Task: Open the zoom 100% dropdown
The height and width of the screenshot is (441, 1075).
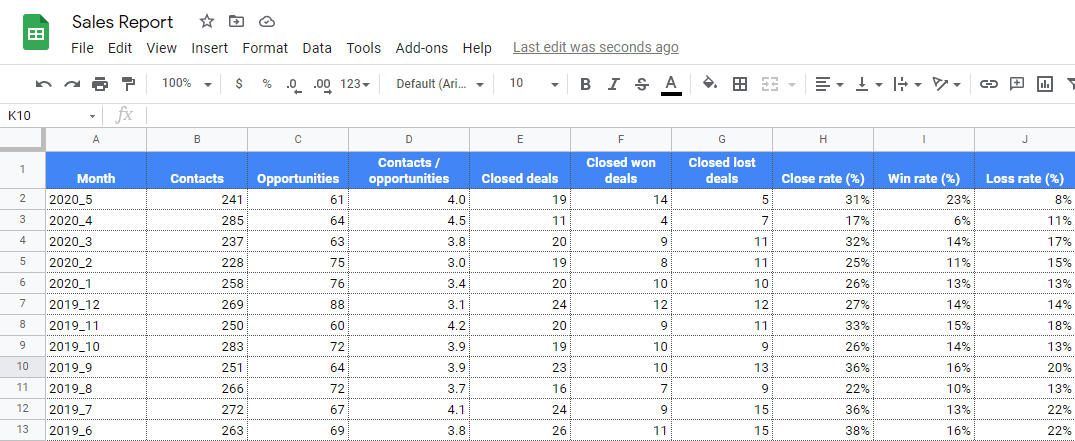Action: pyautogui.click(x=186, y=84)
